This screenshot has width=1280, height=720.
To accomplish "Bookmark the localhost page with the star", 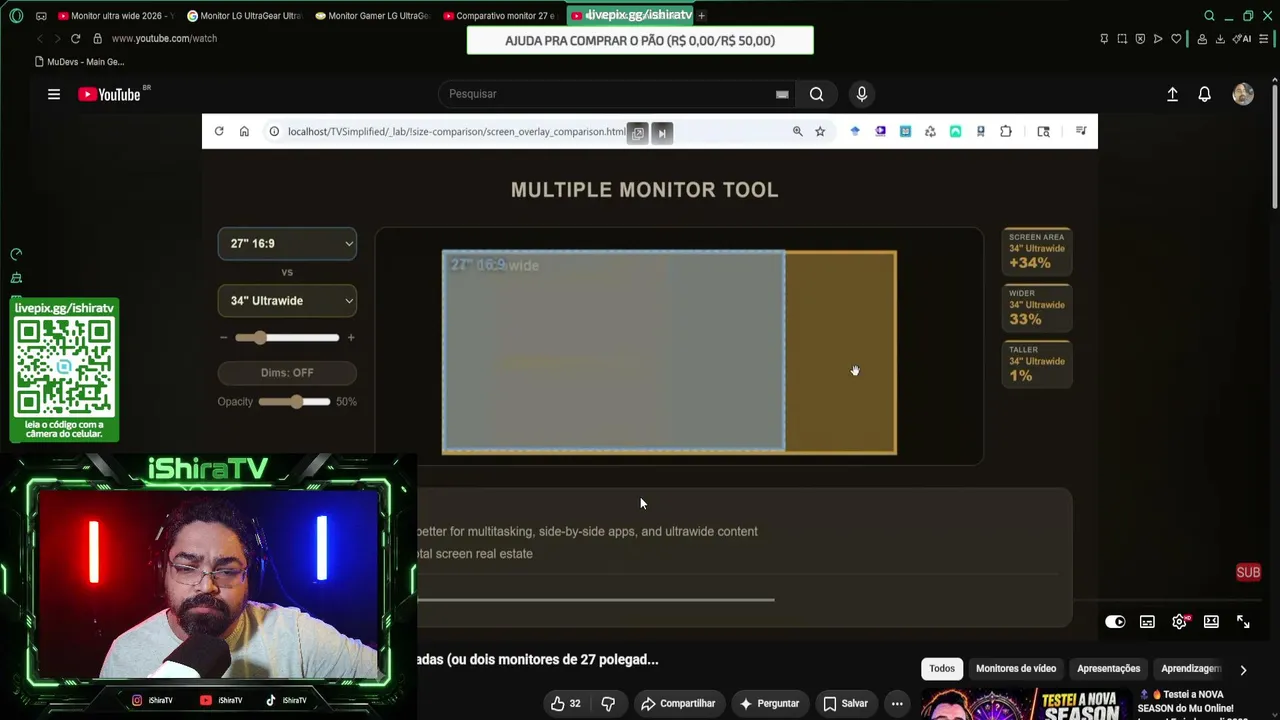I will point(820,131).
